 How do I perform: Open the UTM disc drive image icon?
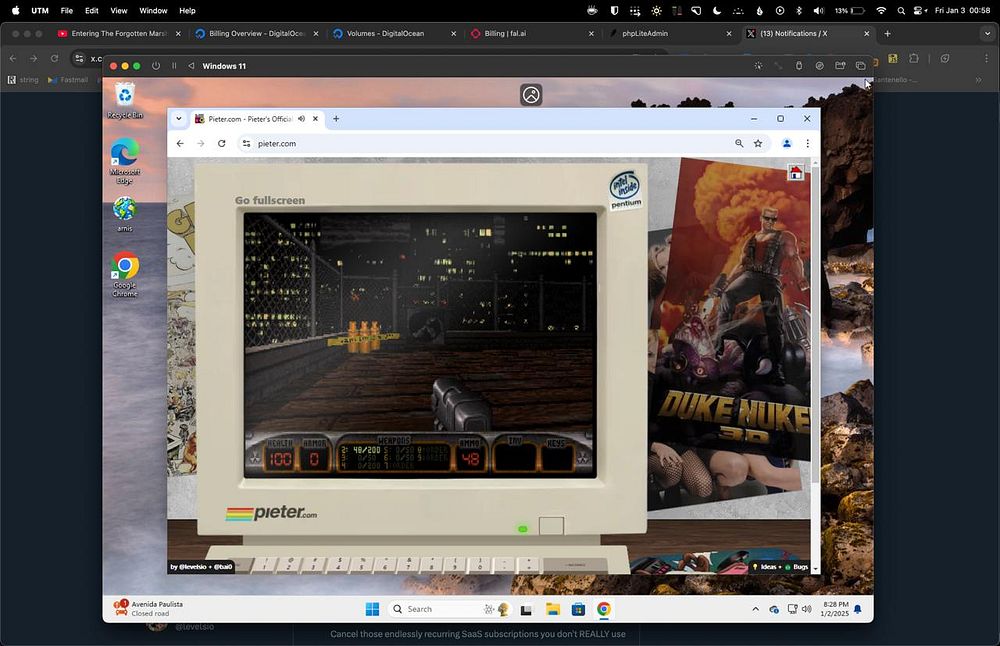(820, 66)
